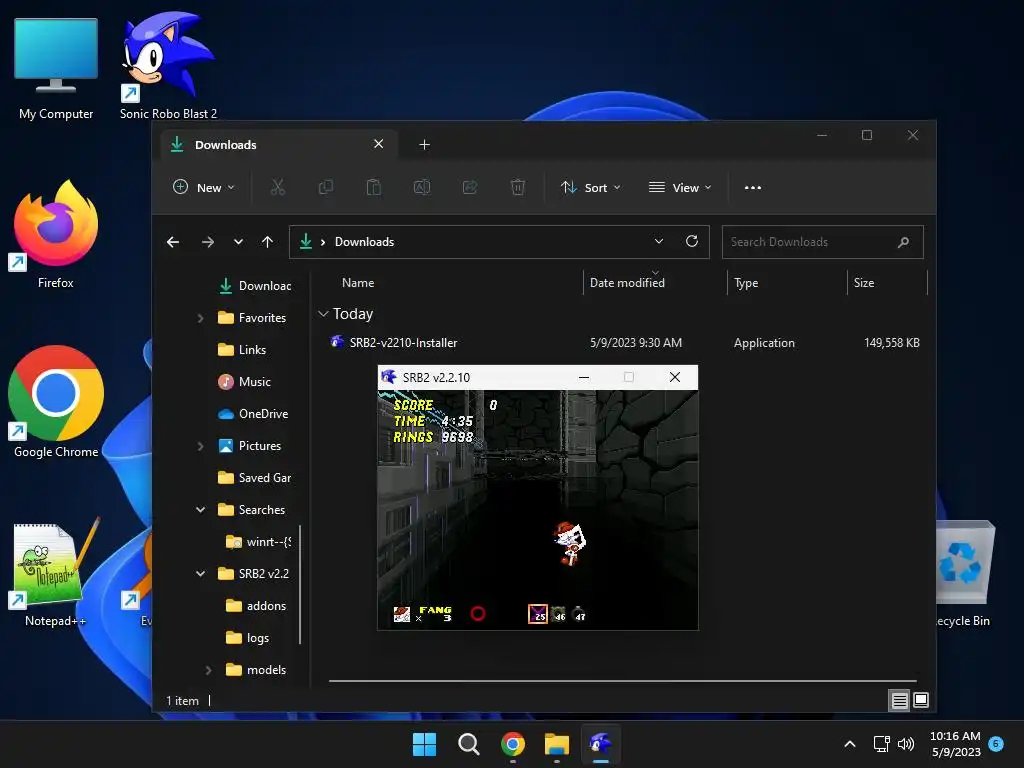Open Windows Start button on taskbar
This screenshot has width=1024, height=768.
[424, 744]
